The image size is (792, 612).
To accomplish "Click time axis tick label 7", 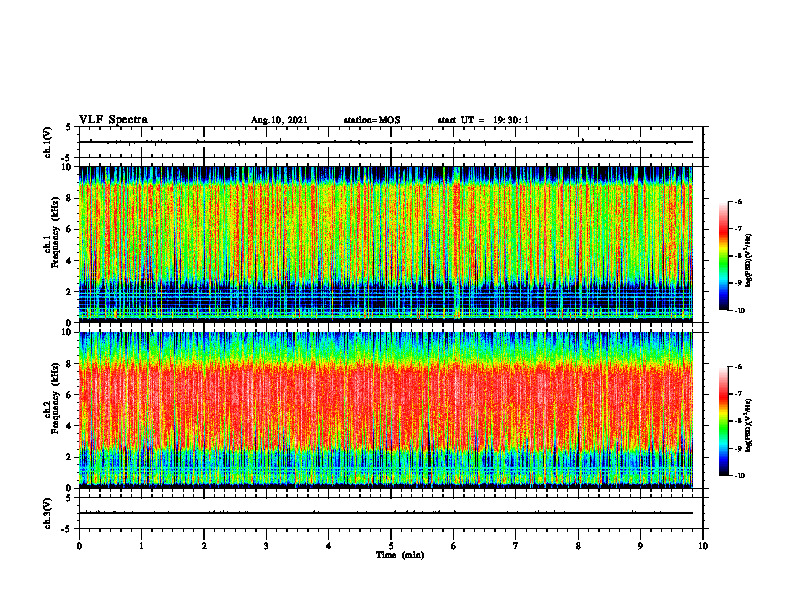I will [x=516, y=546].
